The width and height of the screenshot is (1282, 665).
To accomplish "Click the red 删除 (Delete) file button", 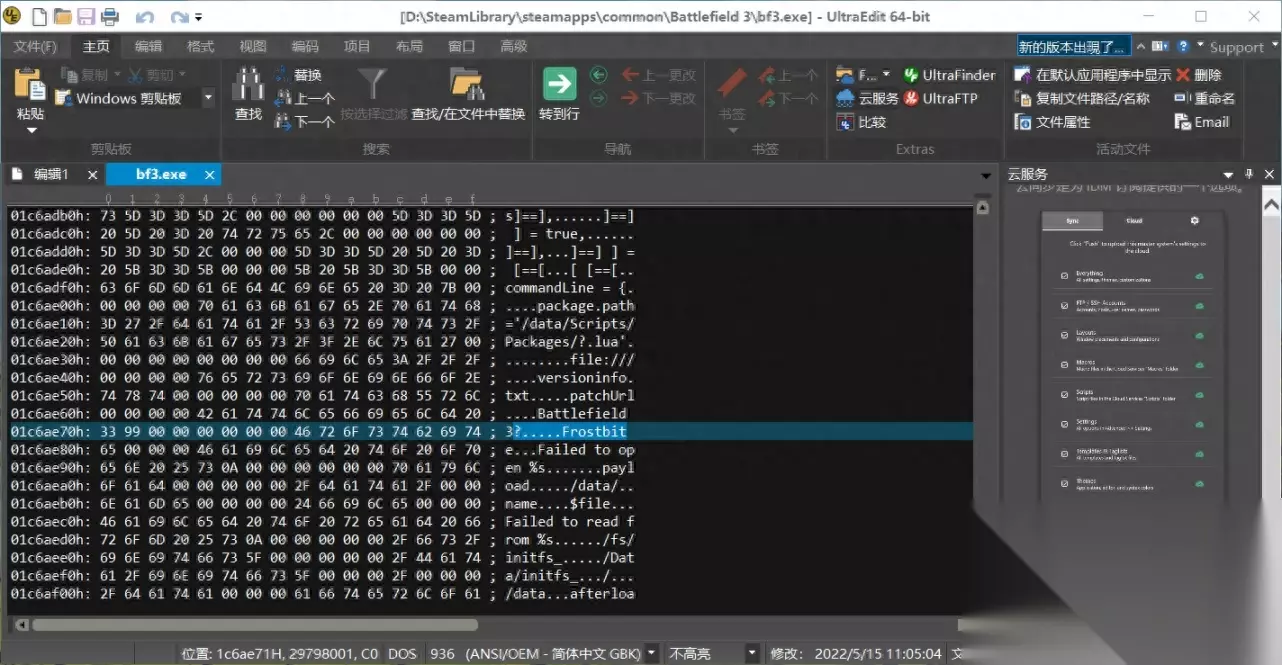I will (x=1198, y=75).
